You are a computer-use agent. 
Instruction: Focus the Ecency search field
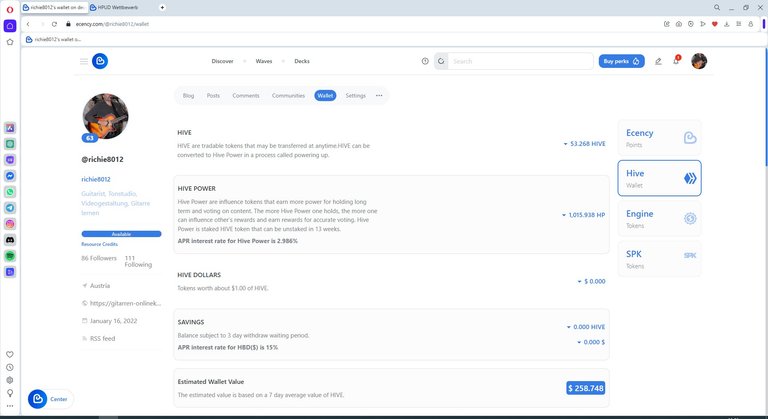520,61
